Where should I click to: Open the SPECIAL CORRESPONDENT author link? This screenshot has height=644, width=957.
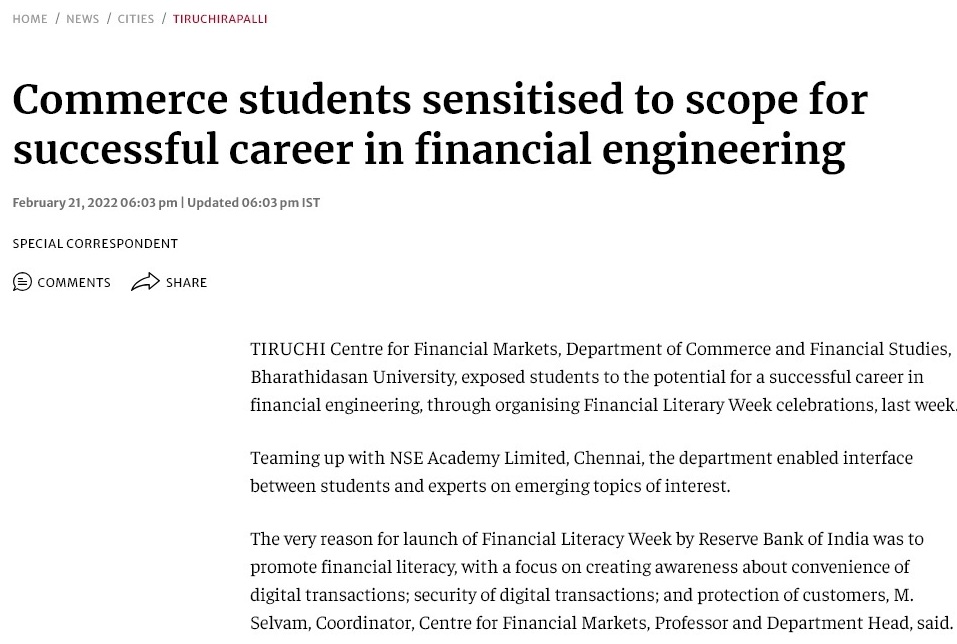[95, 244]
